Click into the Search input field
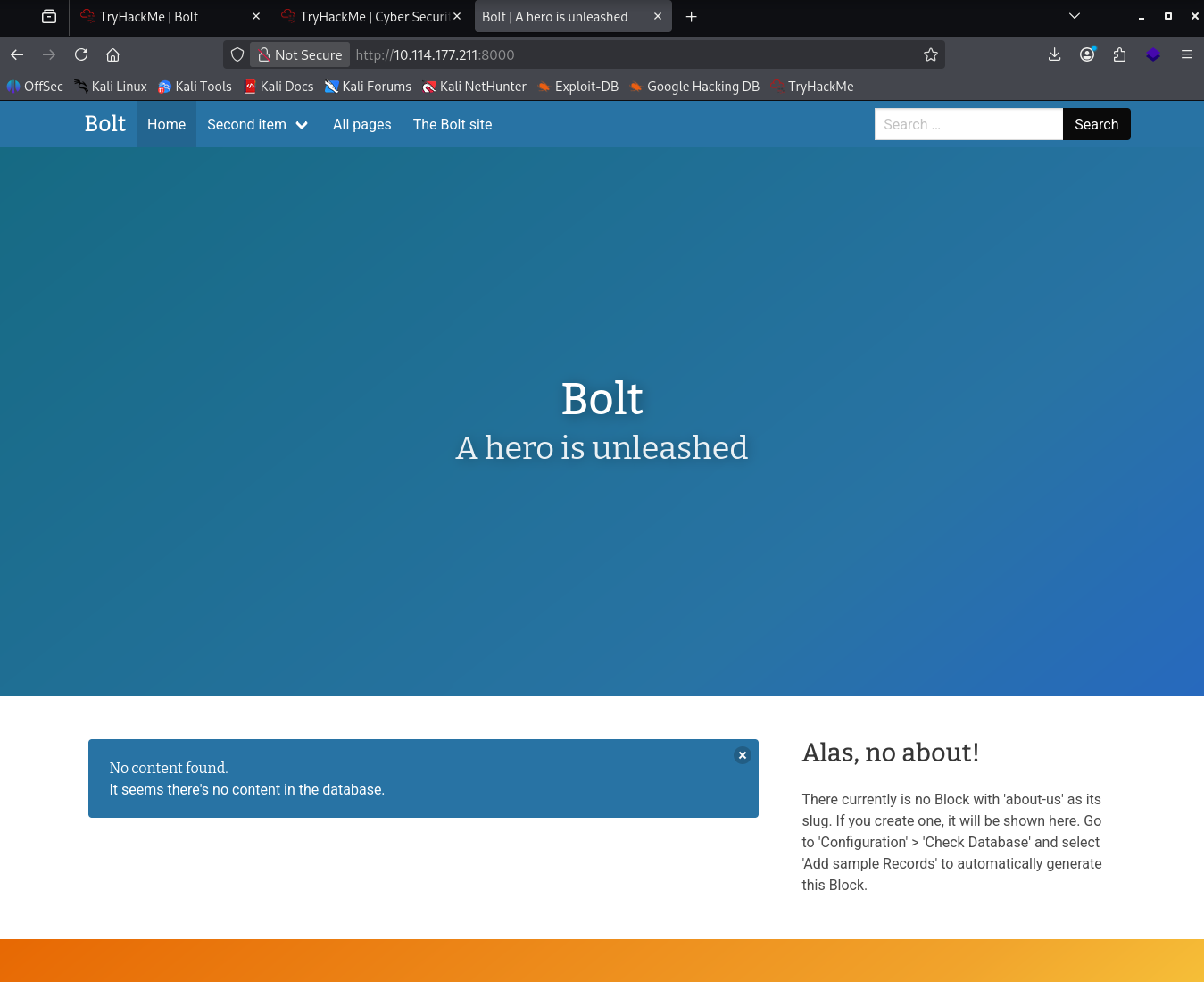Screen dimensions: 1204x982 coord(967,125)
